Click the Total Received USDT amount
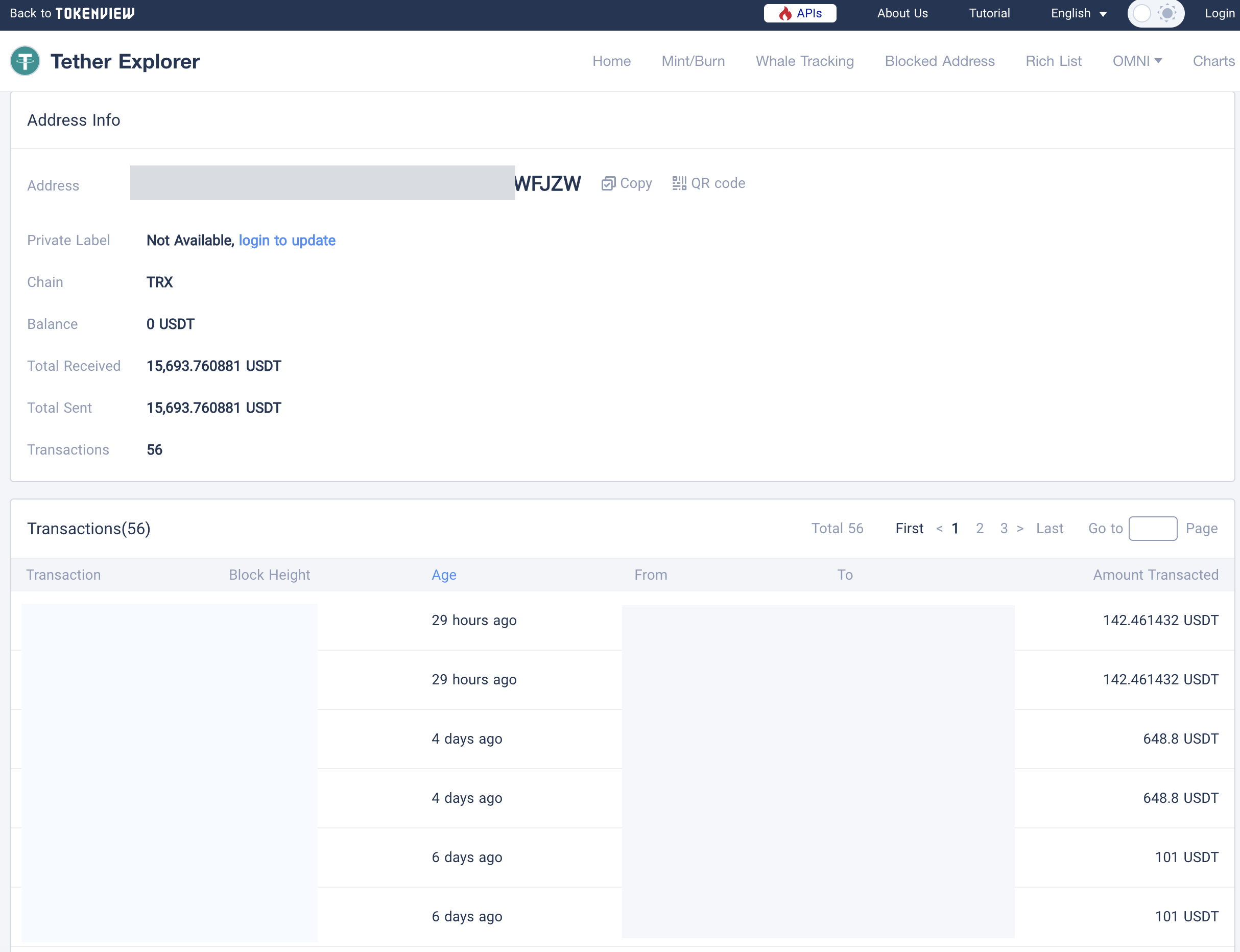The height and width of the screenshot is (952, 1240). pyautogui.click(x=213, y=366)
